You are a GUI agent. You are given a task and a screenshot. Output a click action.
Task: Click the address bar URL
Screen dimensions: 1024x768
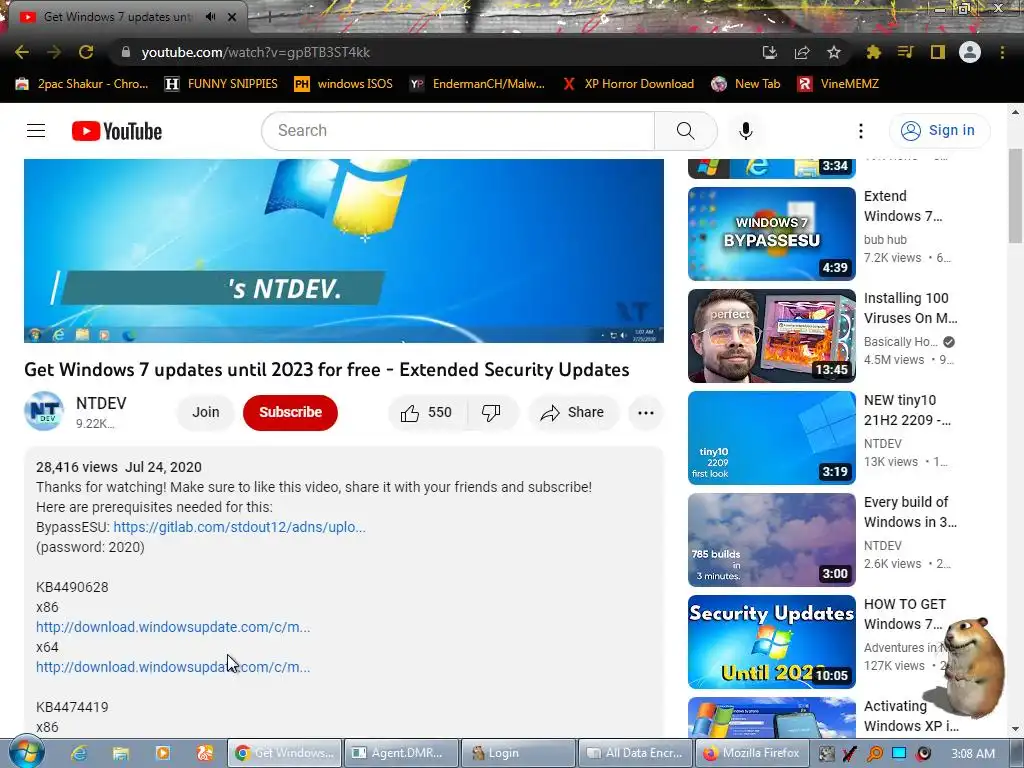click(255, 52)
